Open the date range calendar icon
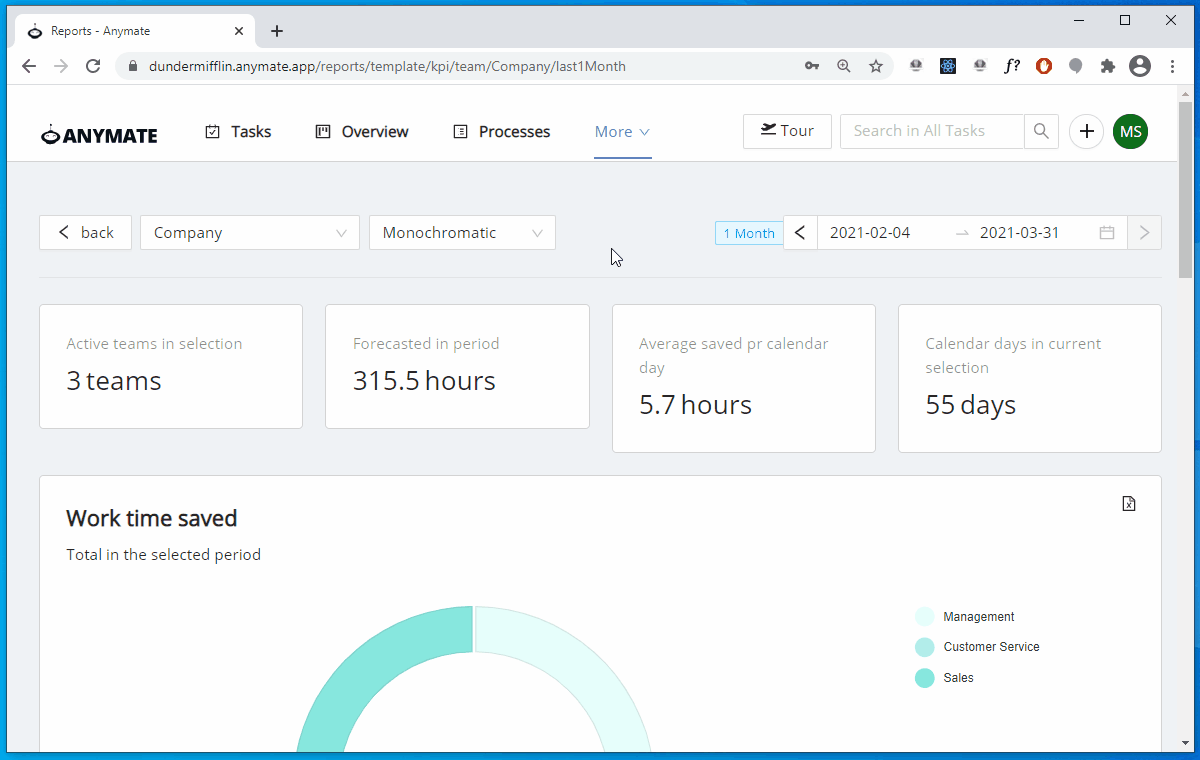This screenshot has width=1200, height=760. pyautogui.click(x=1106, y=232)
